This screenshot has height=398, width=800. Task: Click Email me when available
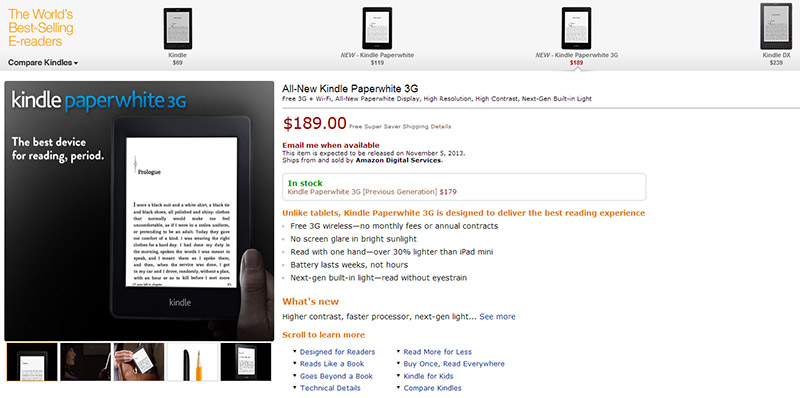tap(331, 145)
